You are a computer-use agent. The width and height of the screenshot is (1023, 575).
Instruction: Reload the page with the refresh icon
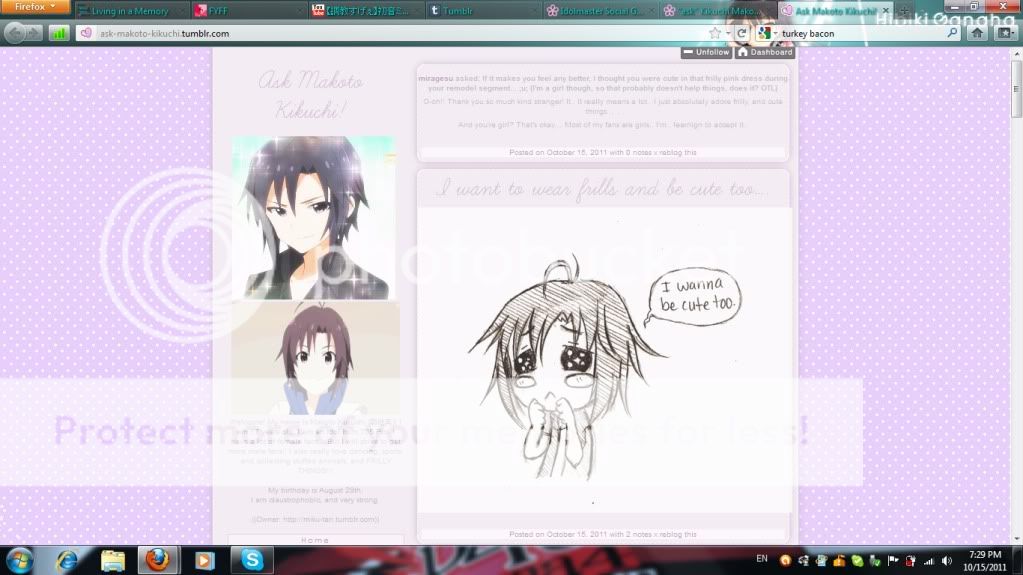[x=742, y=33]
